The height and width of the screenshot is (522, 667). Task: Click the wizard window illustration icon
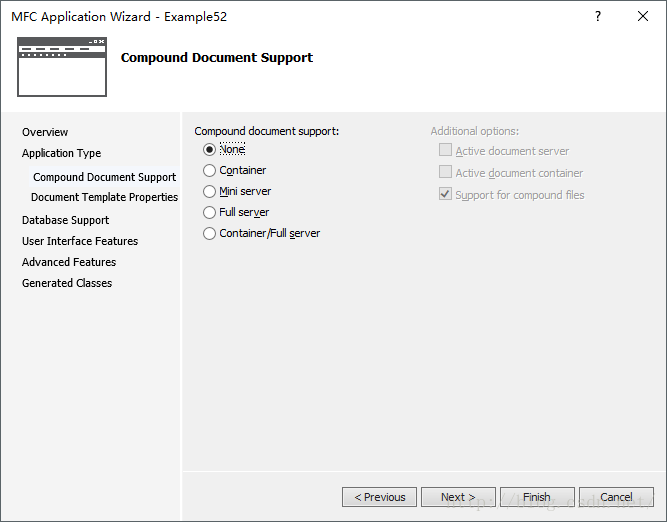point(62,67)
